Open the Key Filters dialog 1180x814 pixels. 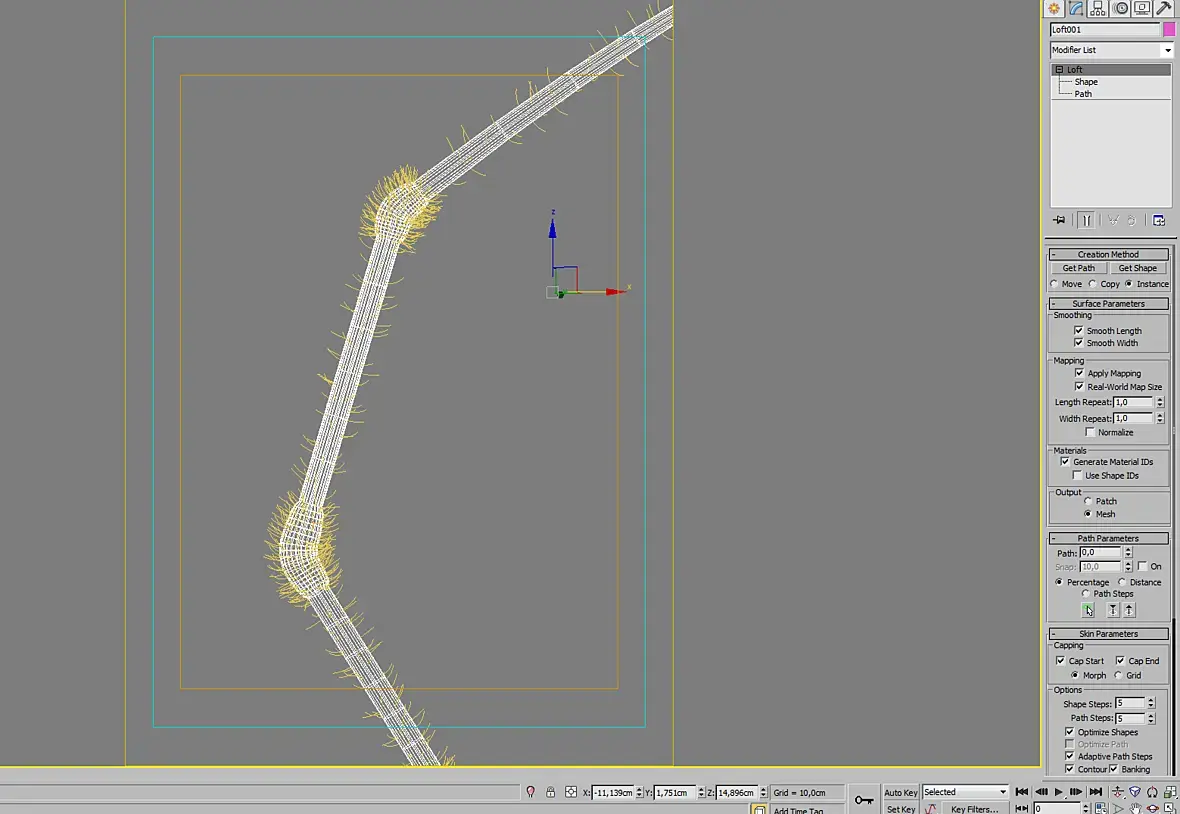975,809
